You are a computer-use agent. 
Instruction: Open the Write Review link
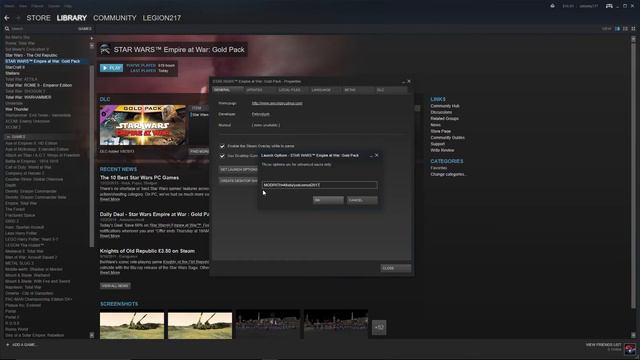(442, 150)
